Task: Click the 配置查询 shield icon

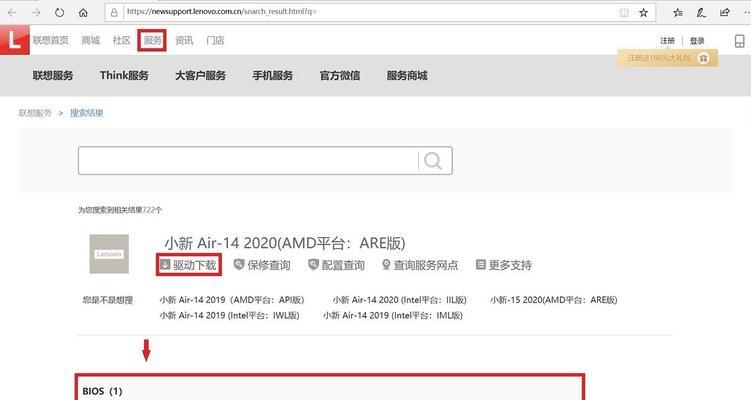Action: point(313,264)
